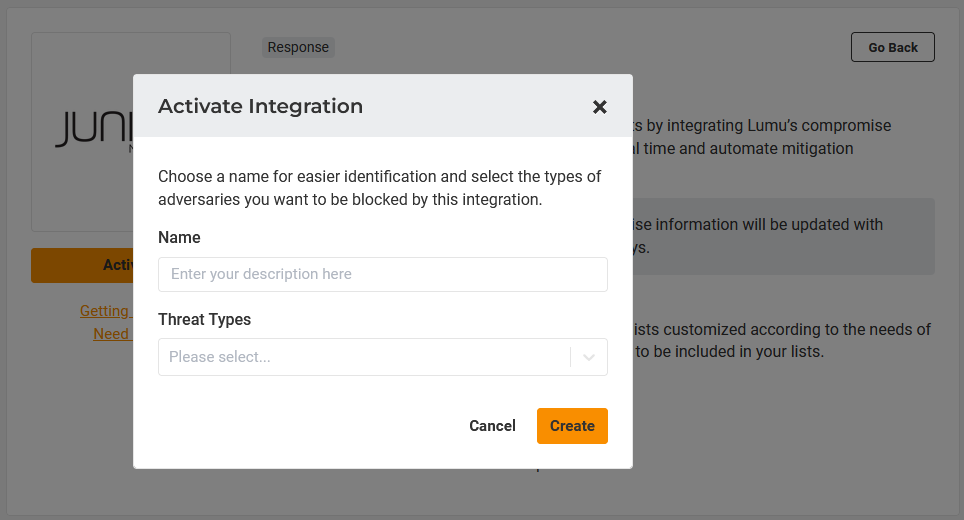Open the Threat Types select box
Image resolution: width=964 pixels, height=520 pixels.
[x=364, y=357]
